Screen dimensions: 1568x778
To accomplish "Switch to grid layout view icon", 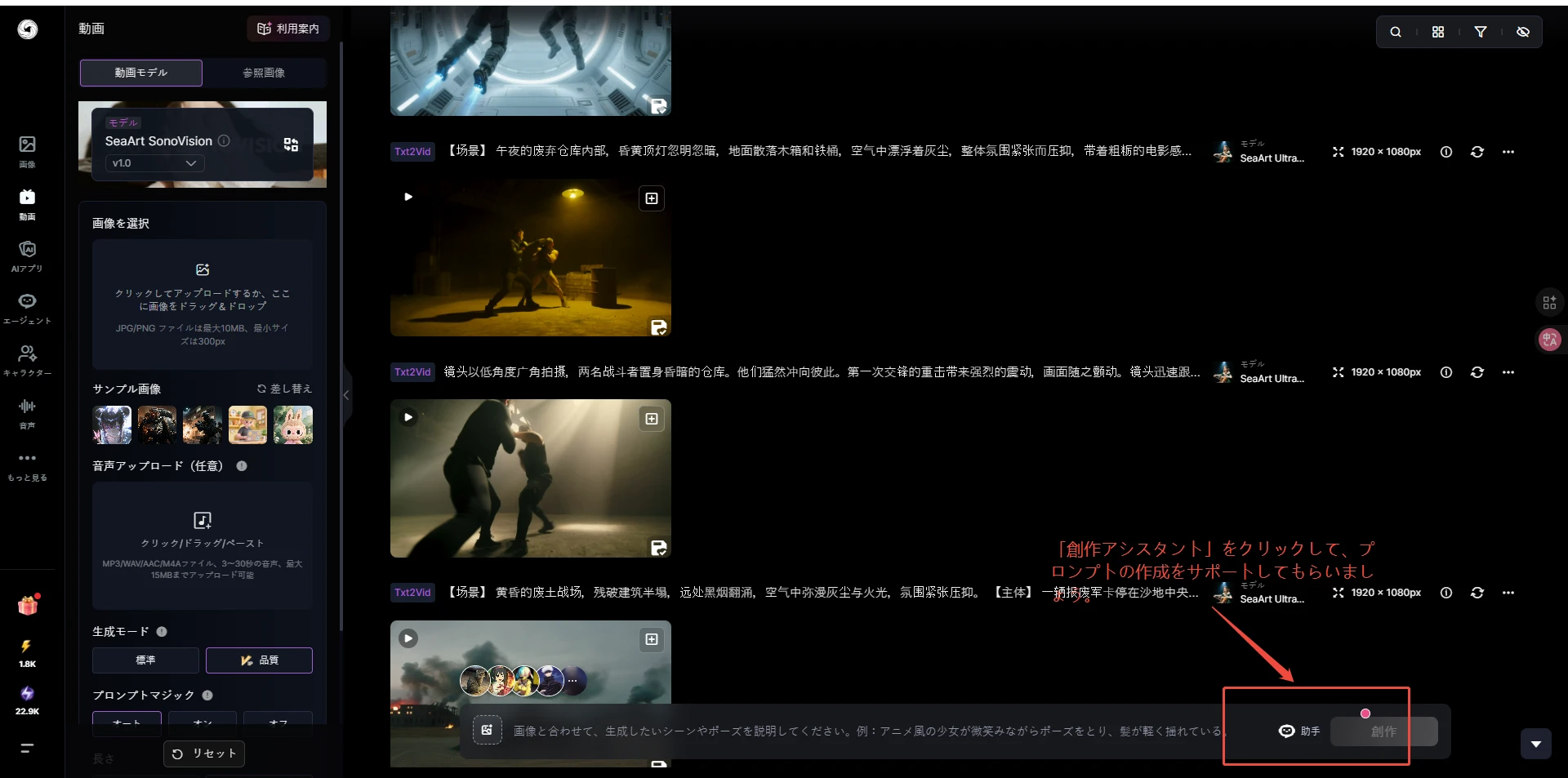I will tap(1438, 32).
